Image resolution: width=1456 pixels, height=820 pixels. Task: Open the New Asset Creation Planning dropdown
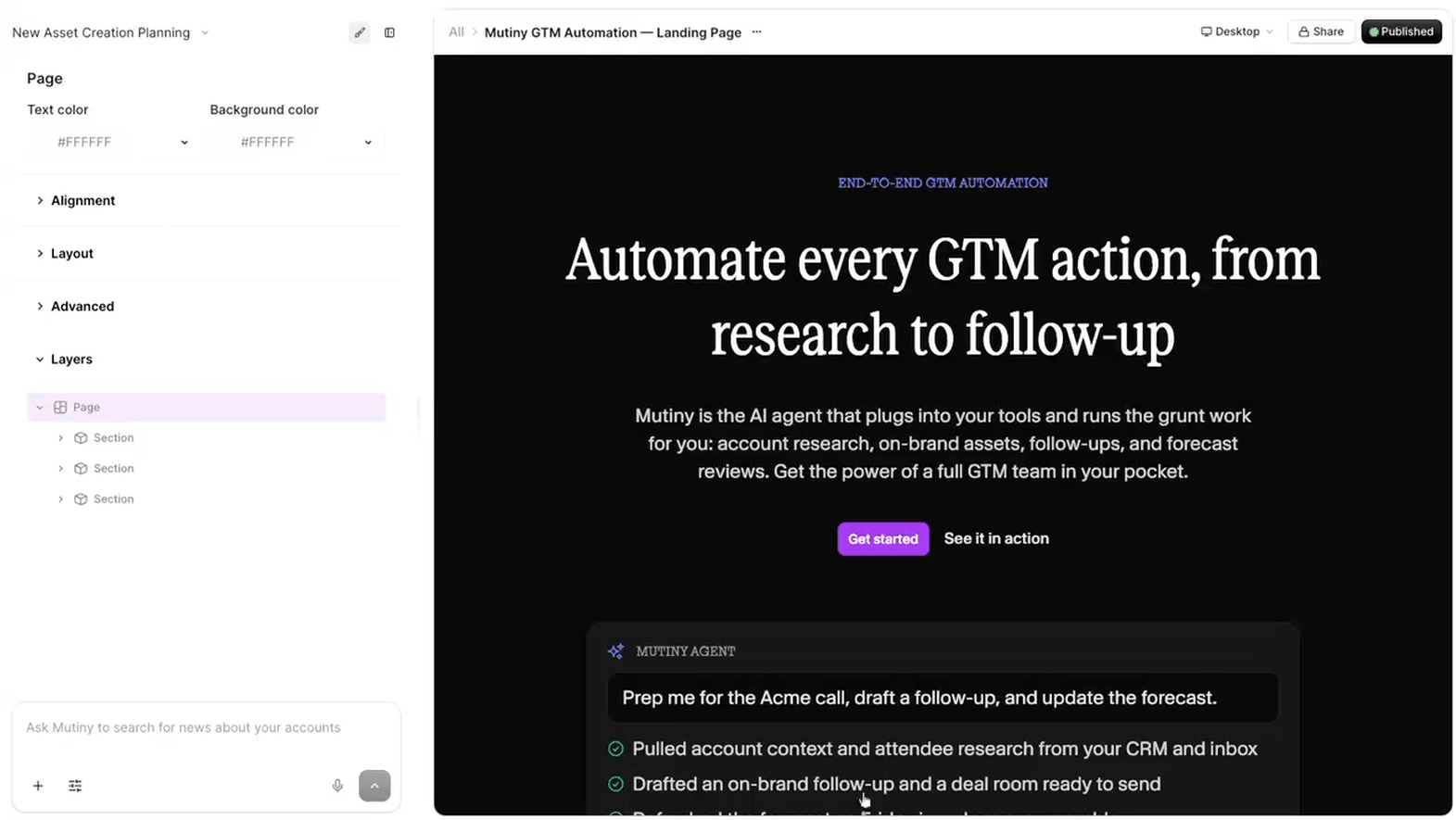click(111, 32)
